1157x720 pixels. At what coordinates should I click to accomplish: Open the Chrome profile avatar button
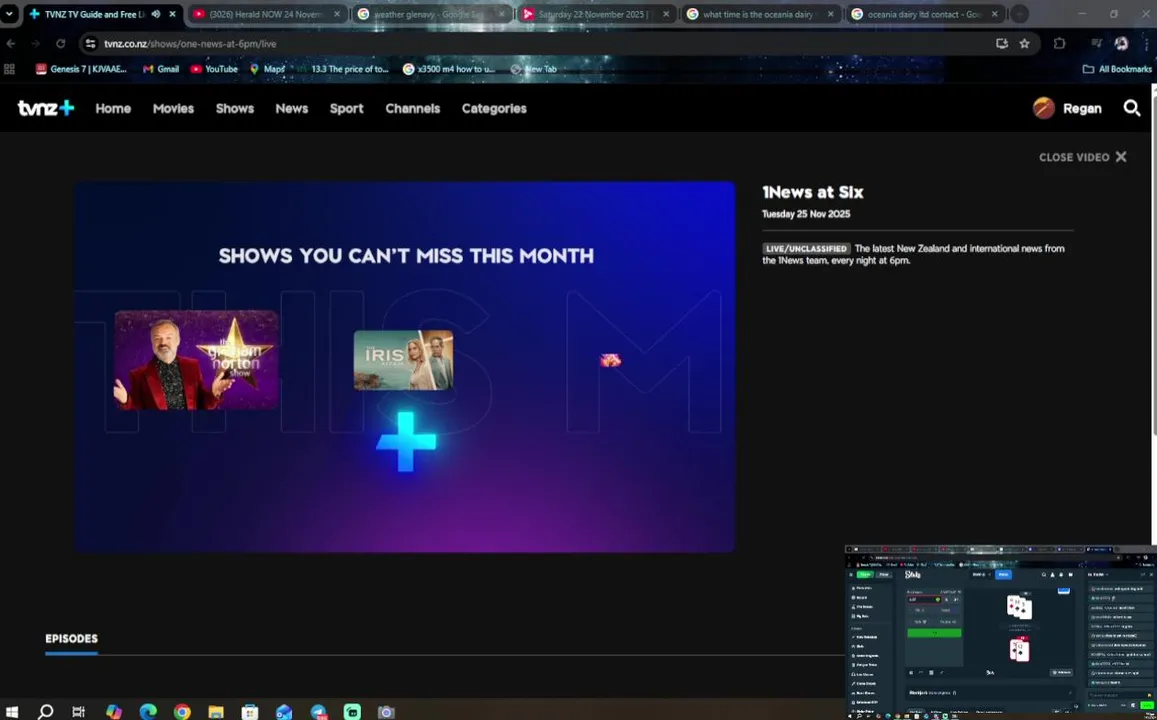(x=1121, y=44)
